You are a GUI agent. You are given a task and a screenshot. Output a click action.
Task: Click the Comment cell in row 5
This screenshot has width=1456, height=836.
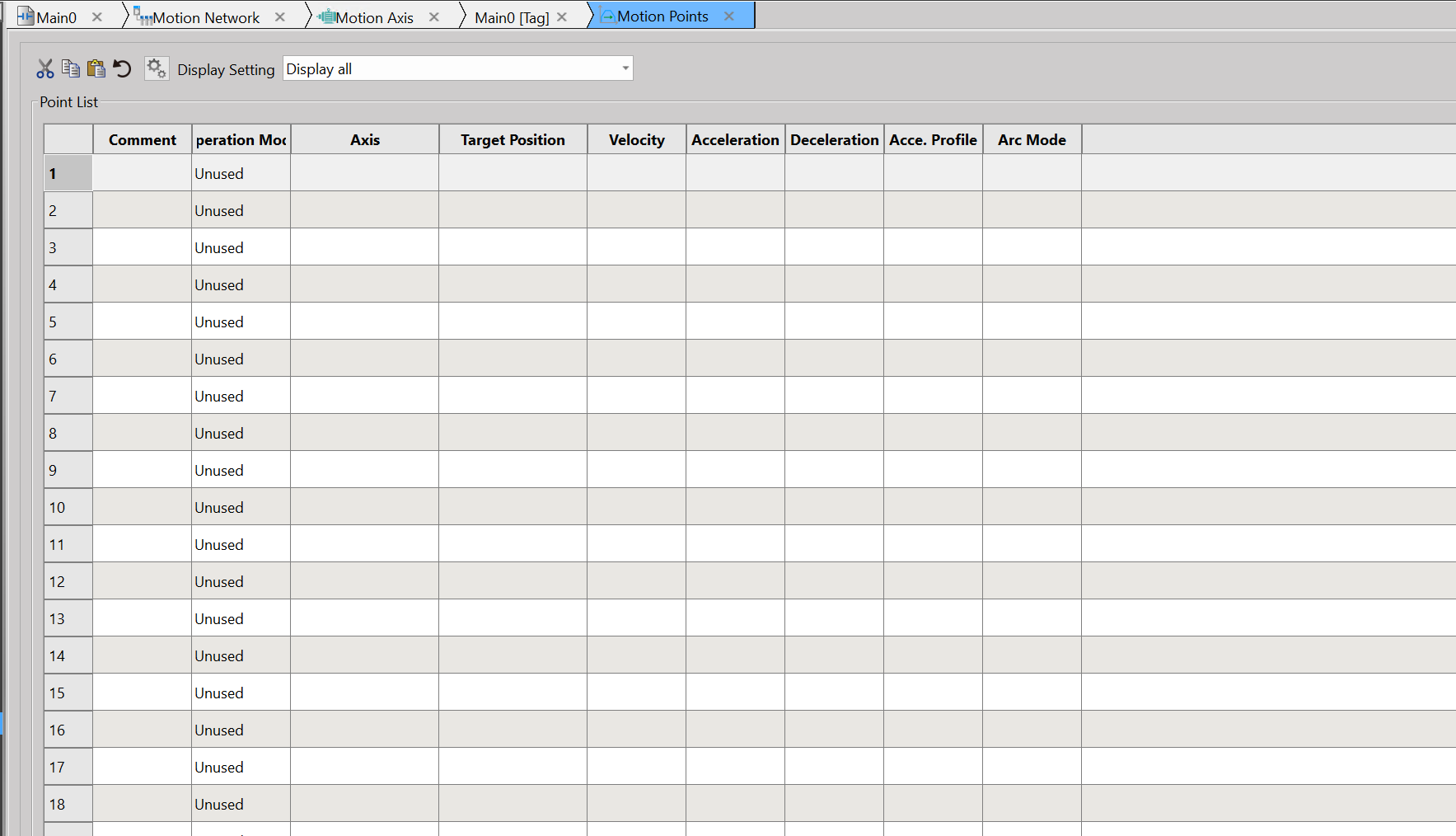click(142, 322)
